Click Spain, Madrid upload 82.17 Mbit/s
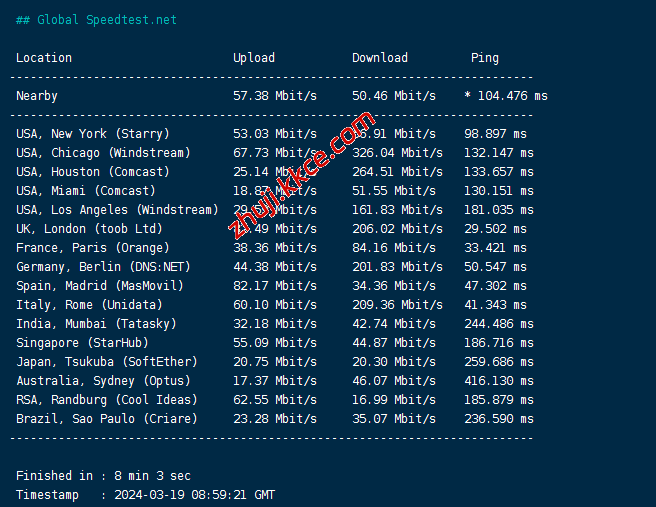 pos(275,286)
